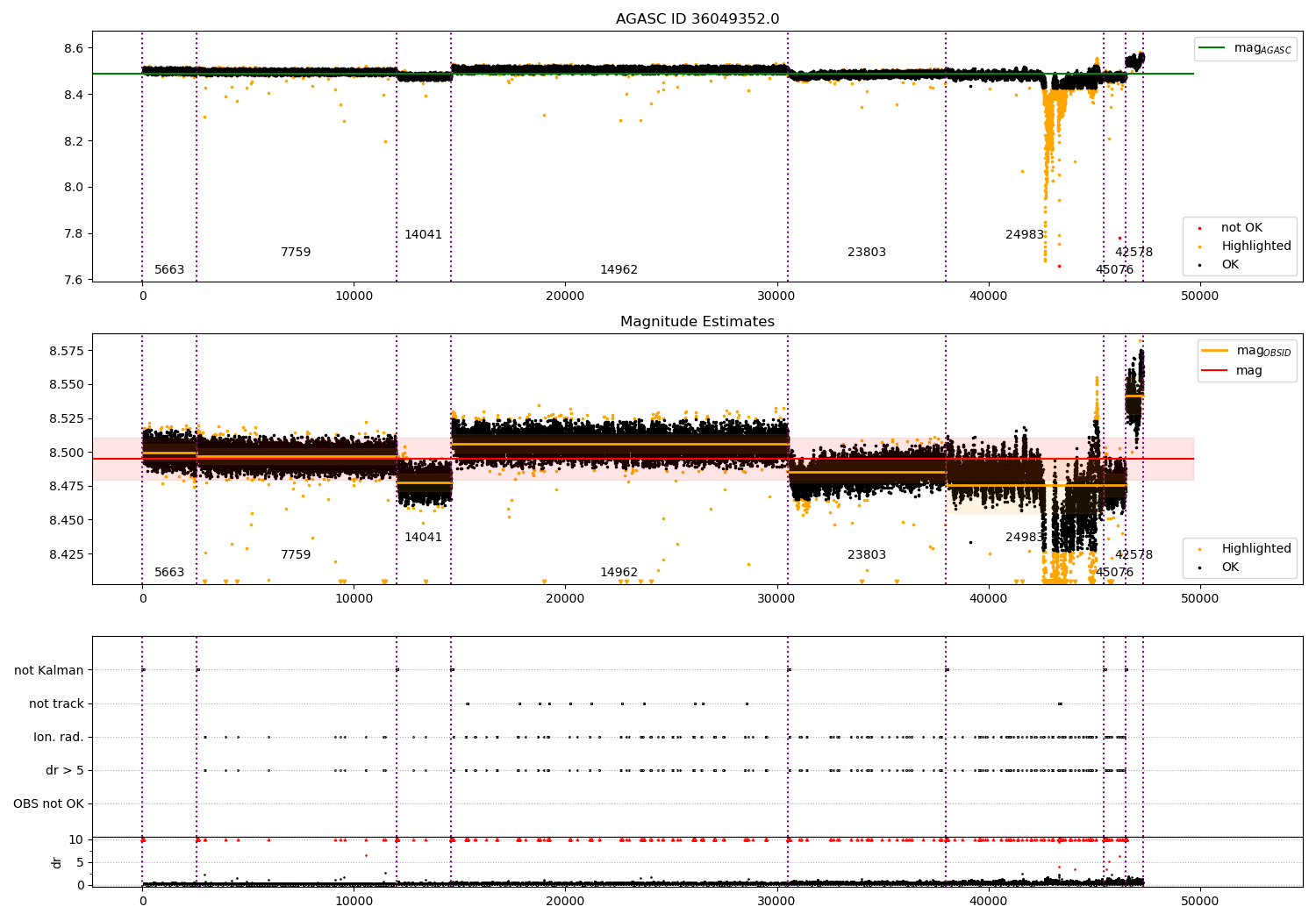Click the 5 tick on the dr axis
Screen dimensions: 1316x921
click(x=81, y=863)
